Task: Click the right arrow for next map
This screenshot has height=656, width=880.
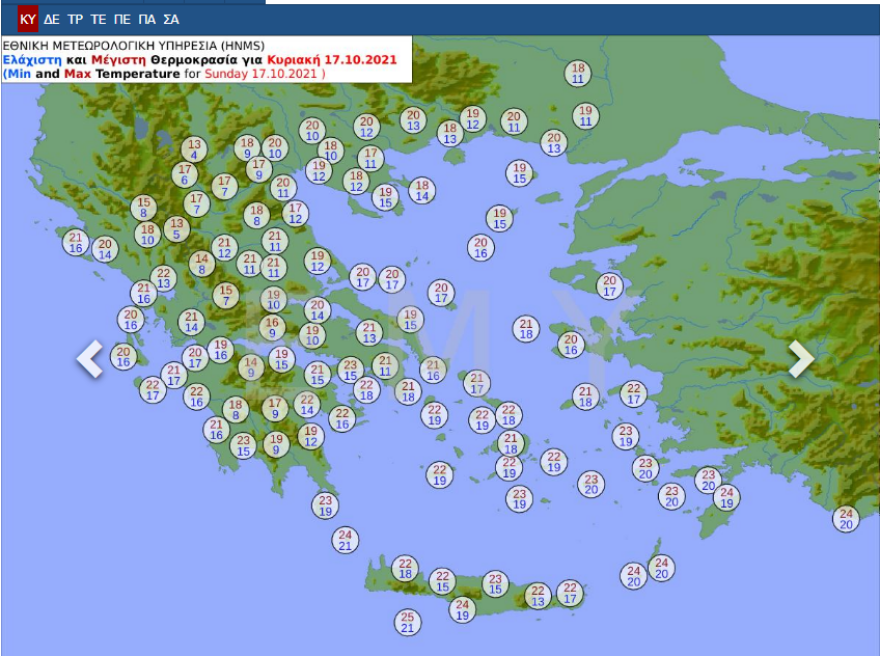Action: [x=801, y=359]
